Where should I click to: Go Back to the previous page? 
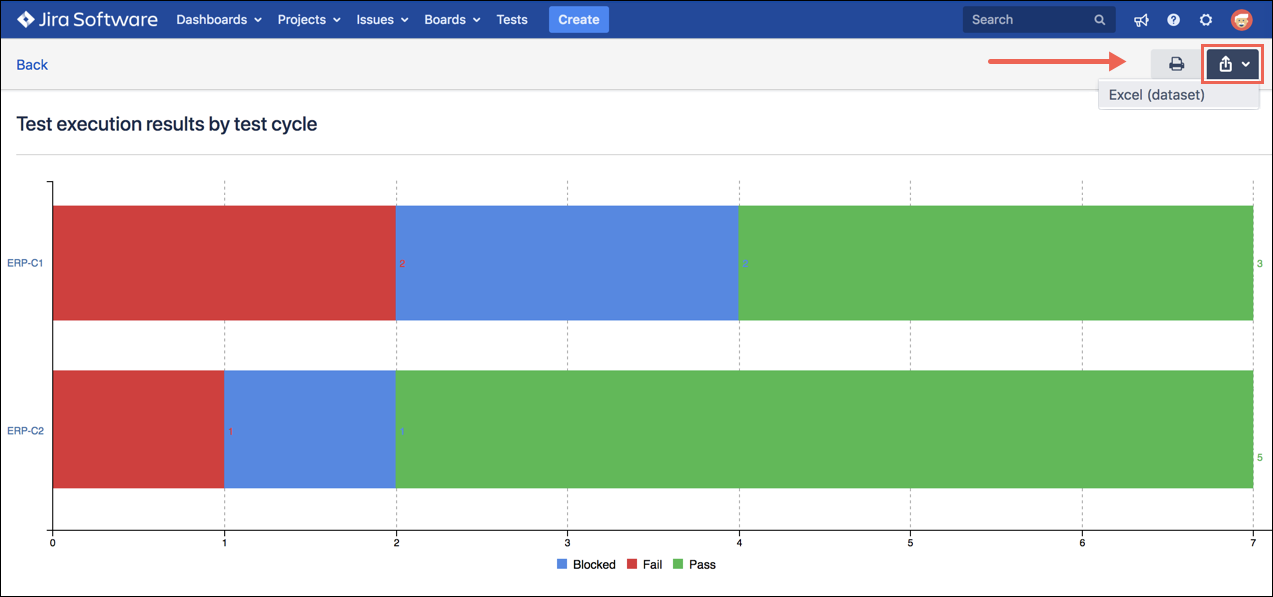[x=32, y=64]
